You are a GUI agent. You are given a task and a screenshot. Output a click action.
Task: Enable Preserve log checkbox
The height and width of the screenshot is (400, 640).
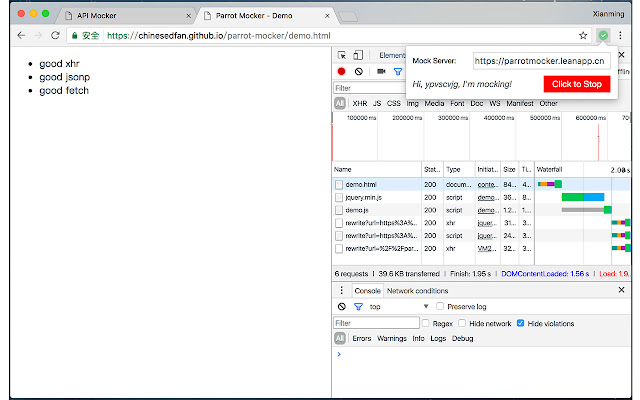click(x=440, y=306)
